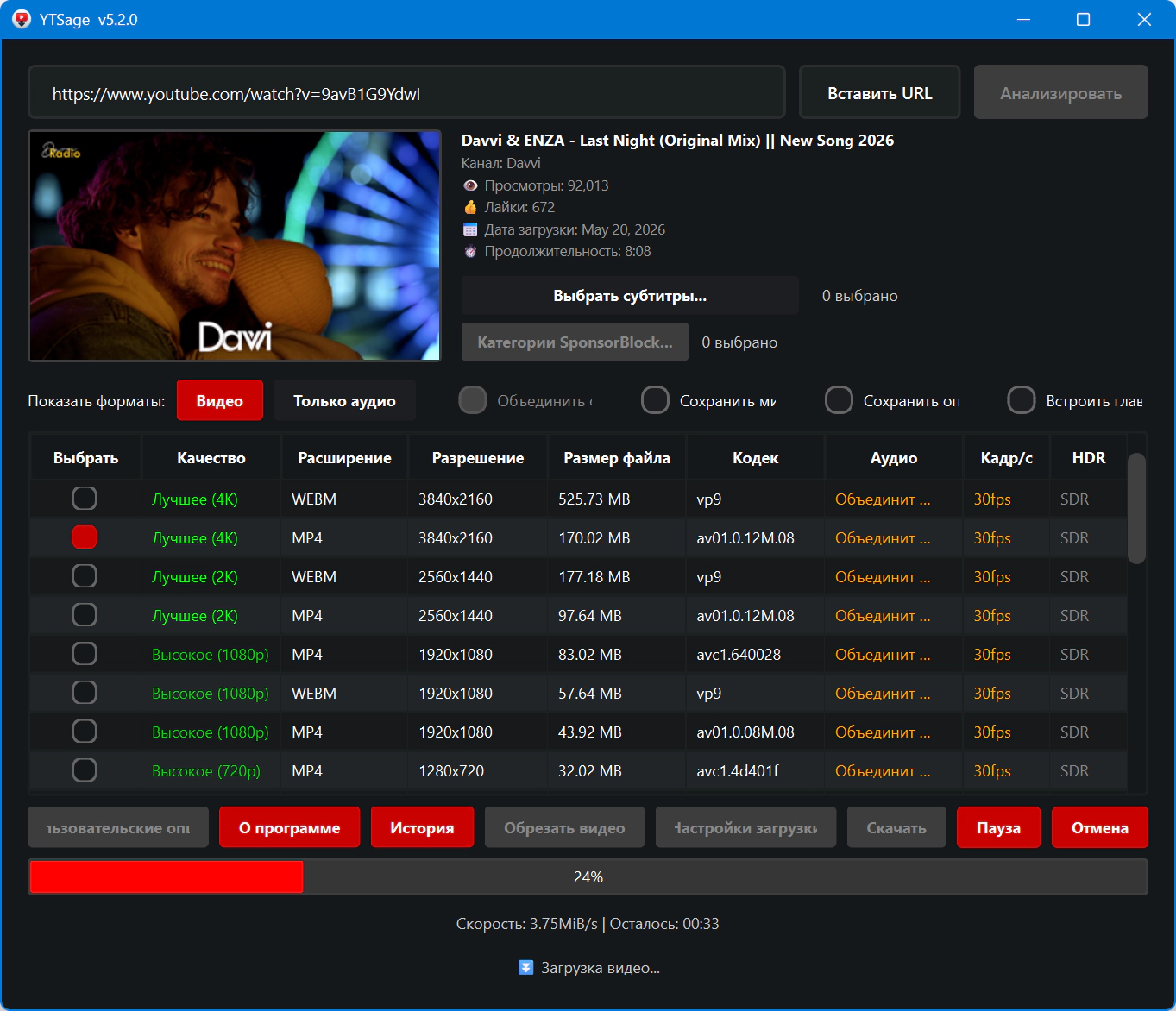Image resolution: width=1176 pixels, height=1011 pixels.
Task: Click 0 выбрано beside Категории SponsorBlock
Action: 739,342
